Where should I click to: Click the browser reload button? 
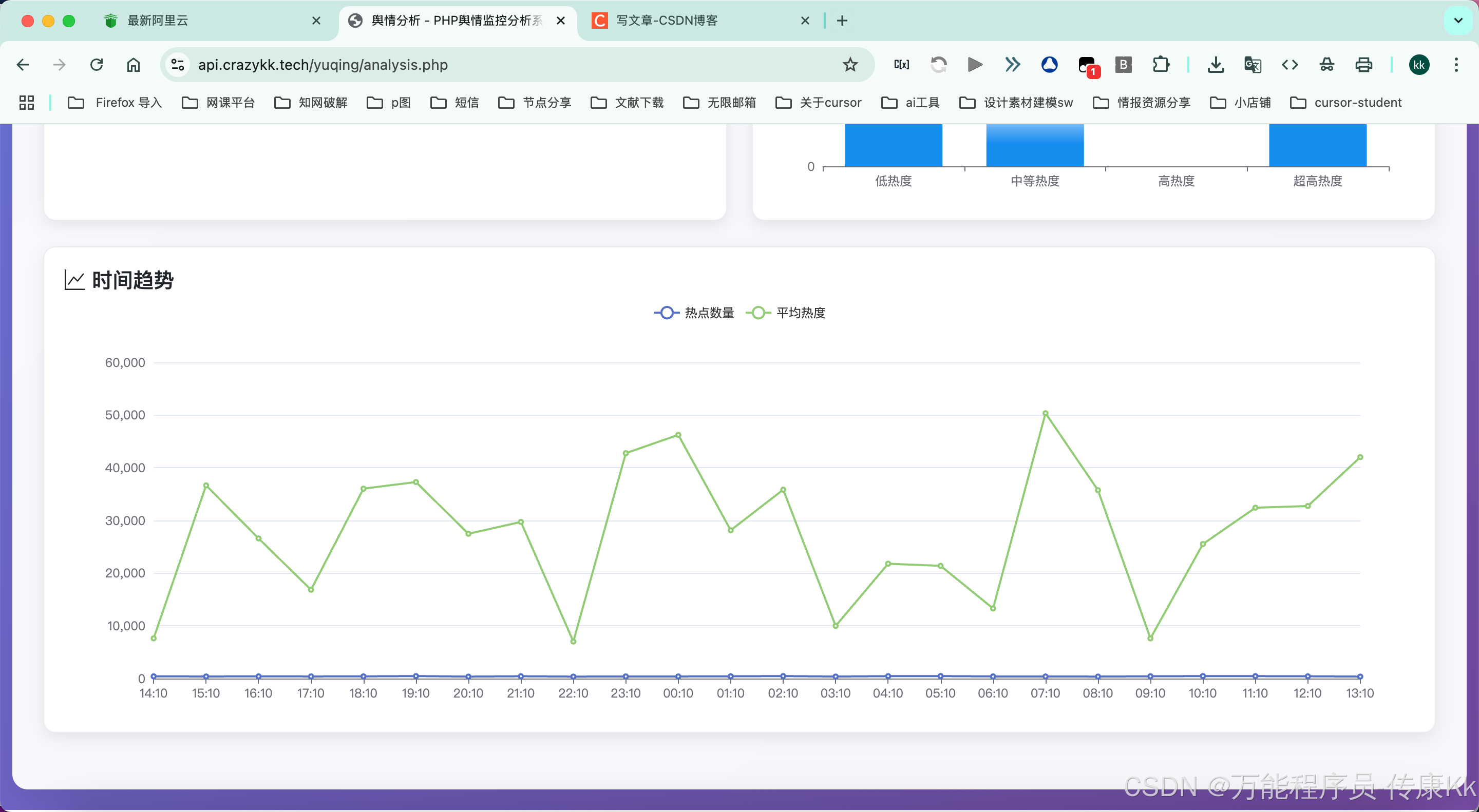(97, 65)
